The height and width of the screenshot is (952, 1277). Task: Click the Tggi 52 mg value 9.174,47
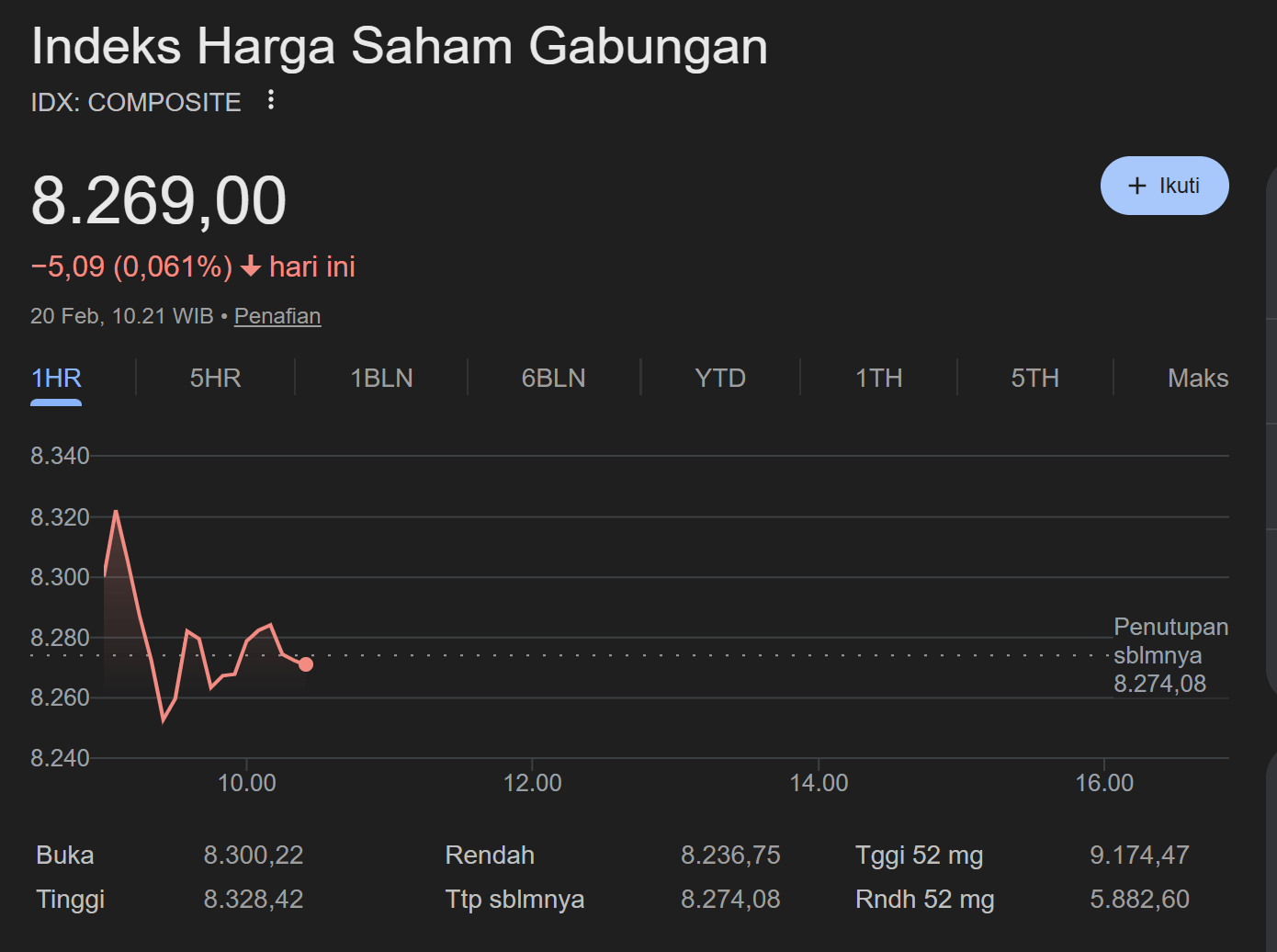[x=1139, y=856]
